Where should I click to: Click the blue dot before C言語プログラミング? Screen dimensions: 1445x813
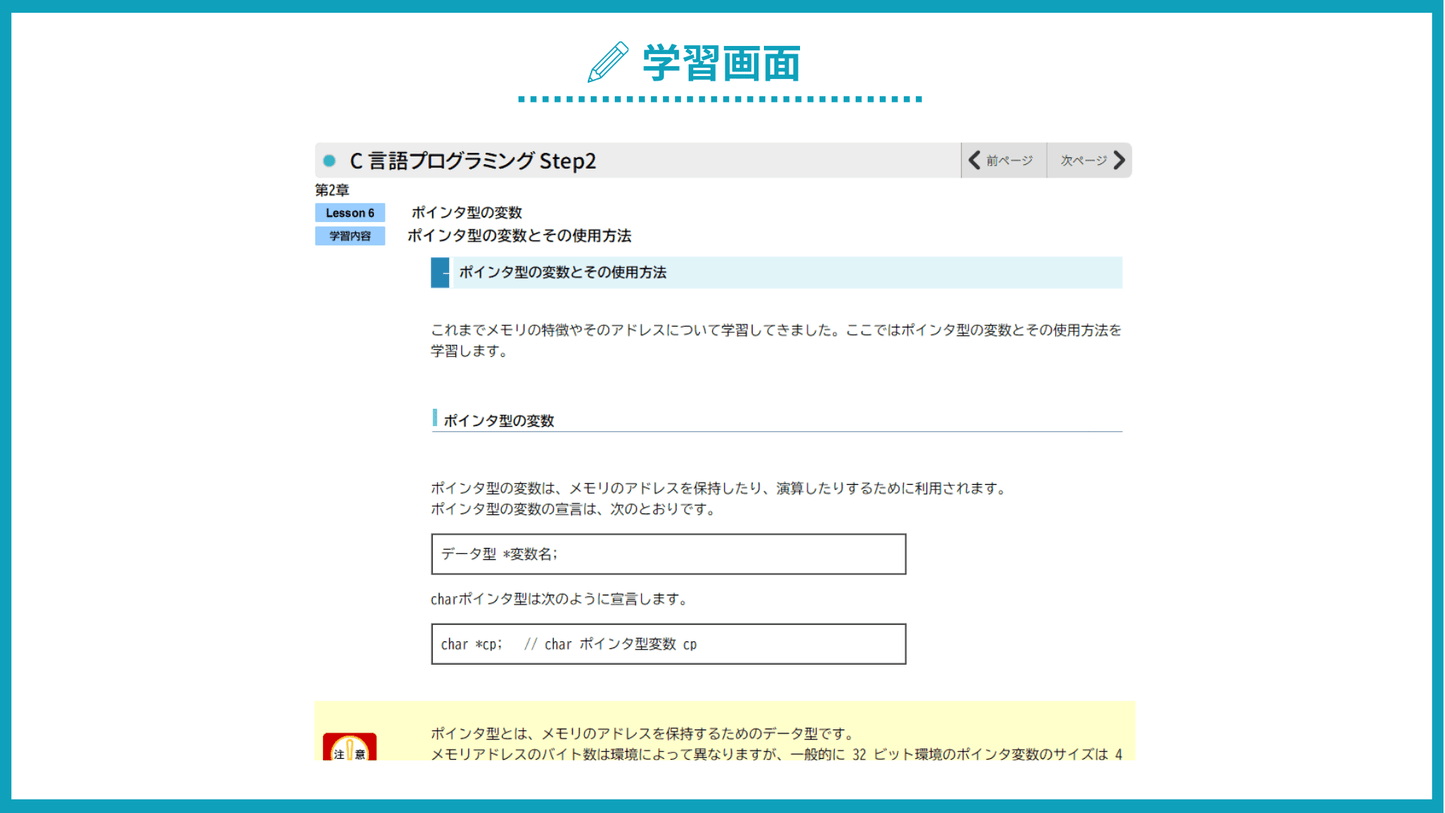point(329,161)
